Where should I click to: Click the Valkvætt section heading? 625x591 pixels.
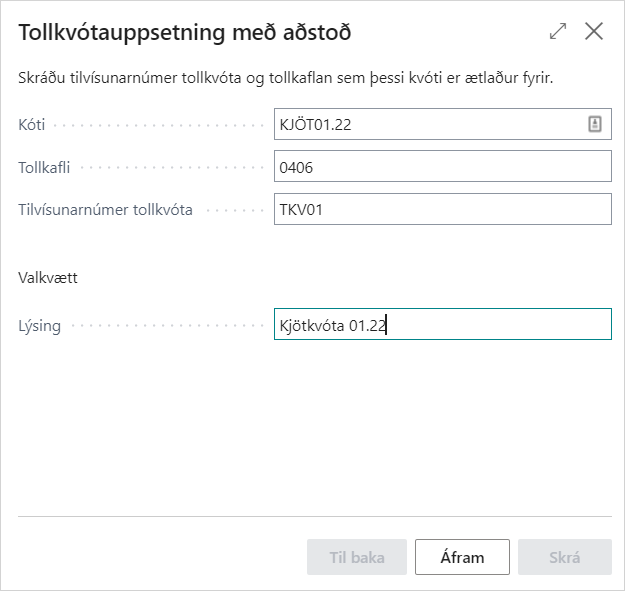48,278
